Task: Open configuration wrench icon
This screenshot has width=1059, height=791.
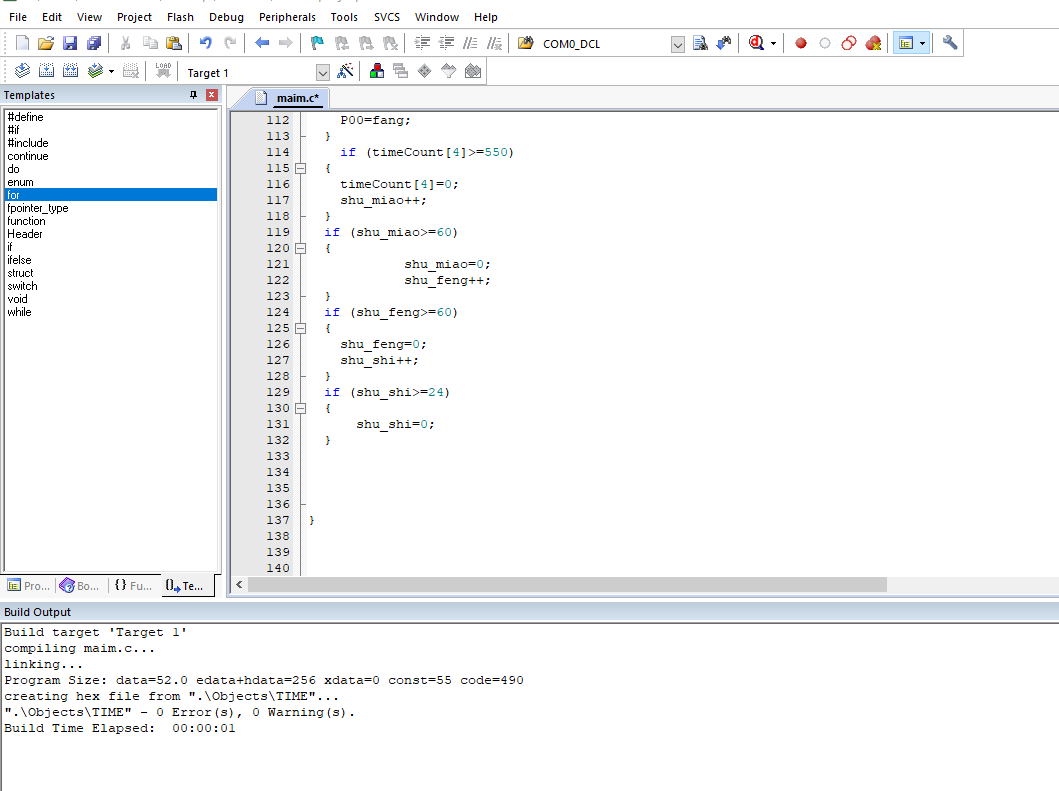Action: [x=950, y=43]
